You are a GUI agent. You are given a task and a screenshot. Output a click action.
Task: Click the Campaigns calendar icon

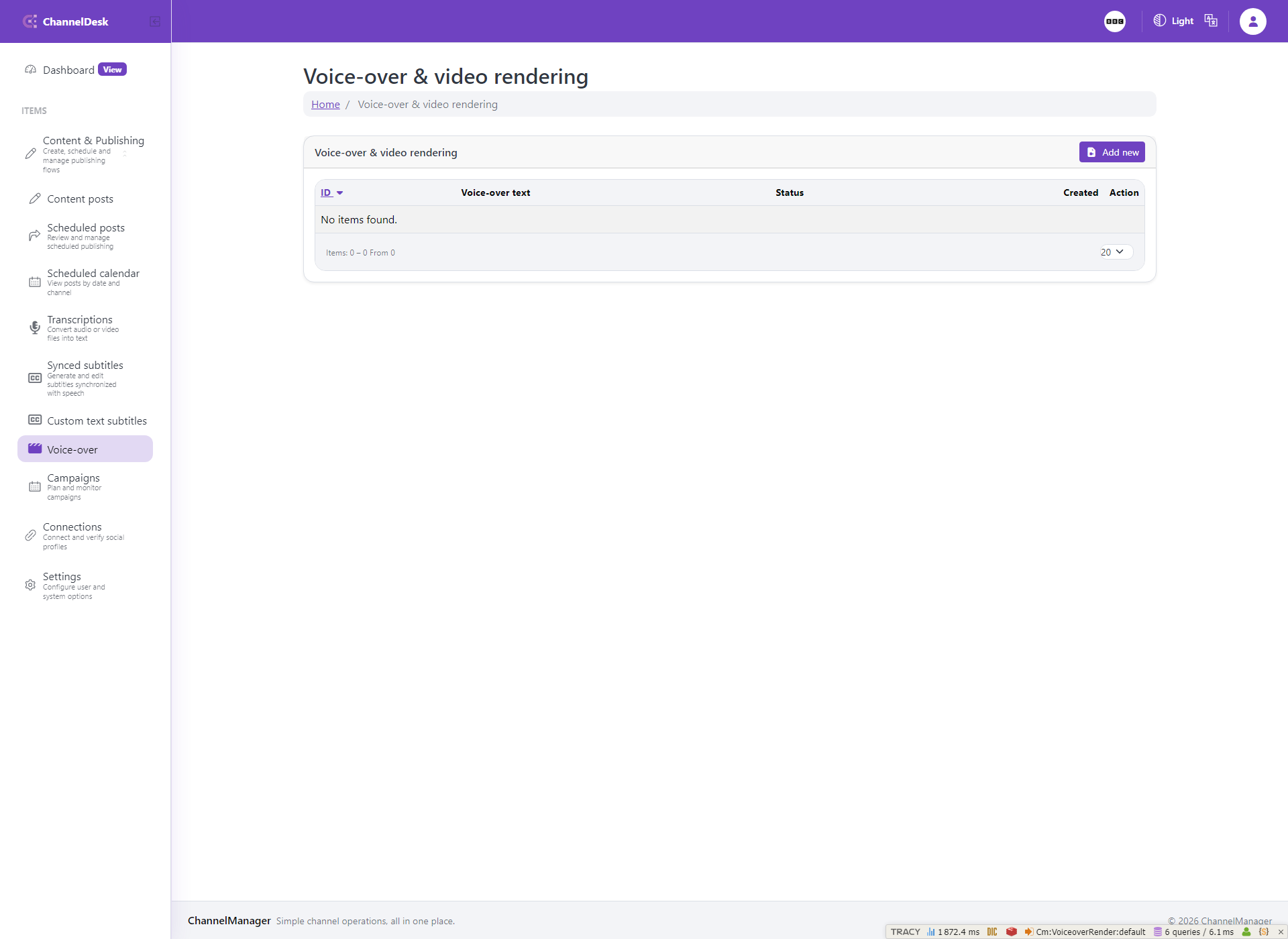tap(34, 487)
